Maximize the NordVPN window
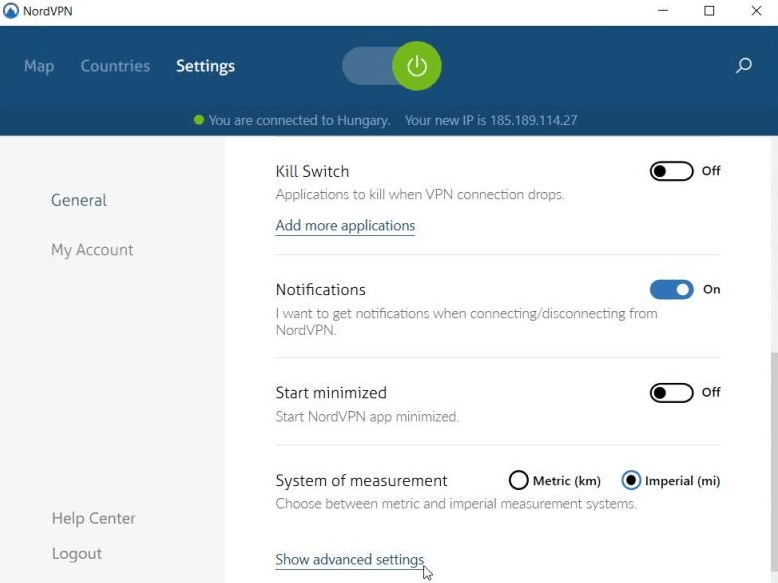 pos(709,10)
